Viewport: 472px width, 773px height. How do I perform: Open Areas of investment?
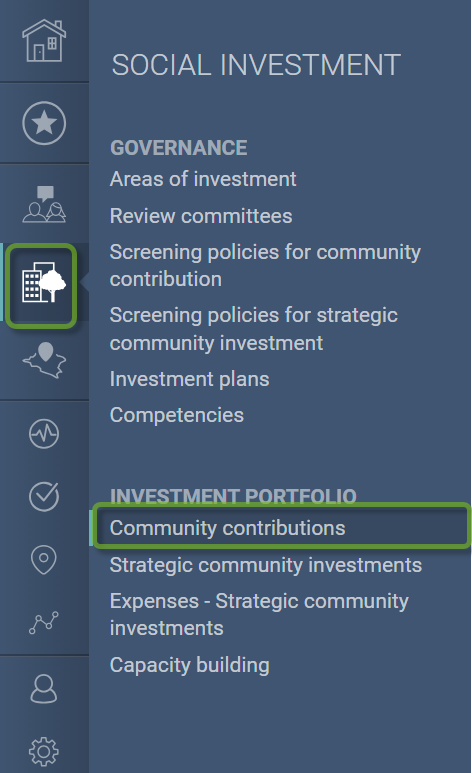click(x=203, y=179)
